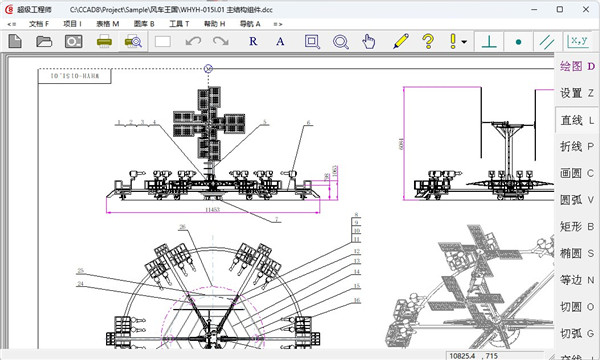The height and width of the screenshot is (360, 600).
Task: Click the printer icon
Action: click(x=104, y=41)
